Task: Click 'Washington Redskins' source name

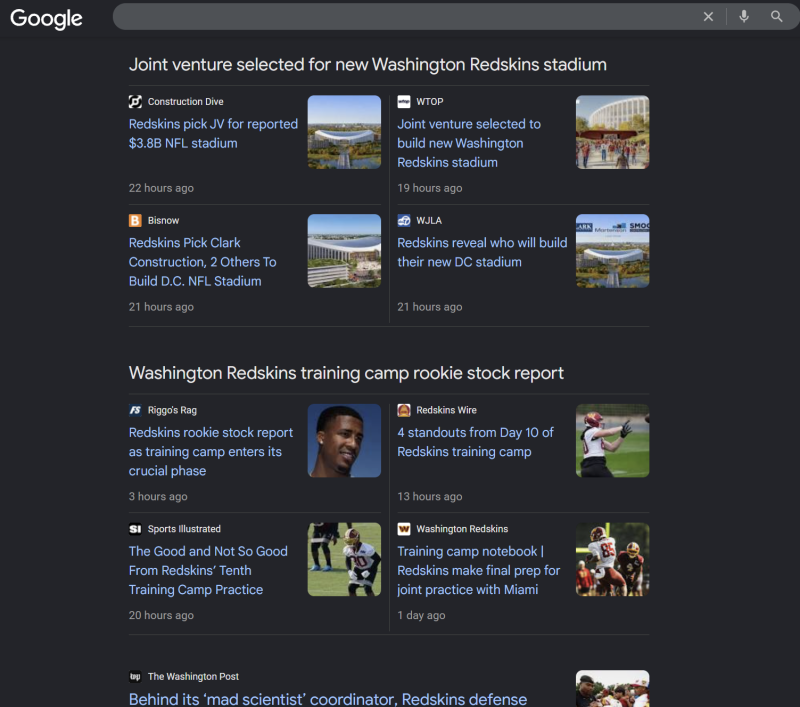Action: click(x=462, y=529)
